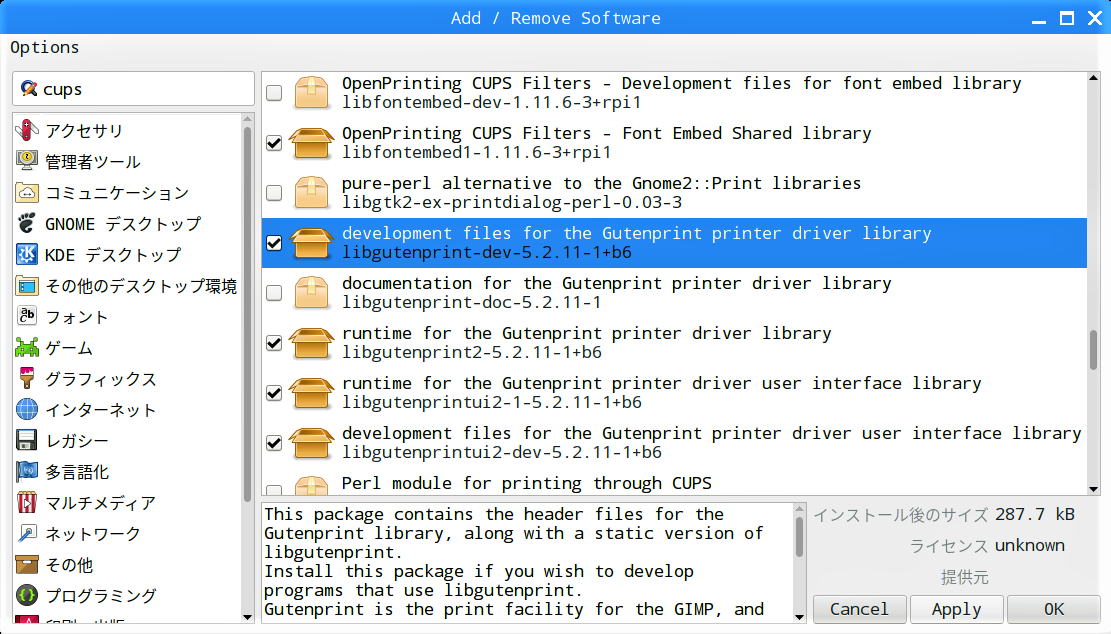Select the インターネット globe icon
This screenshot has height=634, width=1111.
pyautogui.click(x=27, y=409)
